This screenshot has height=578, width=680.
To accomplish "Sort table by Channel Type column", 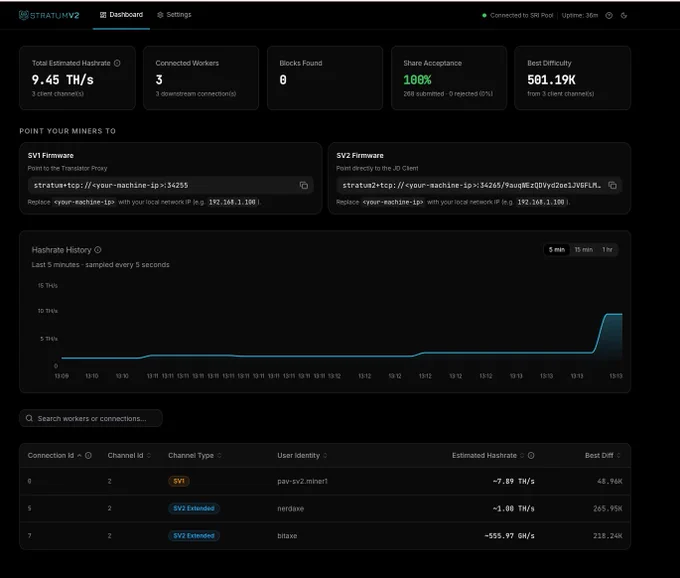I will tap(195, 455).
